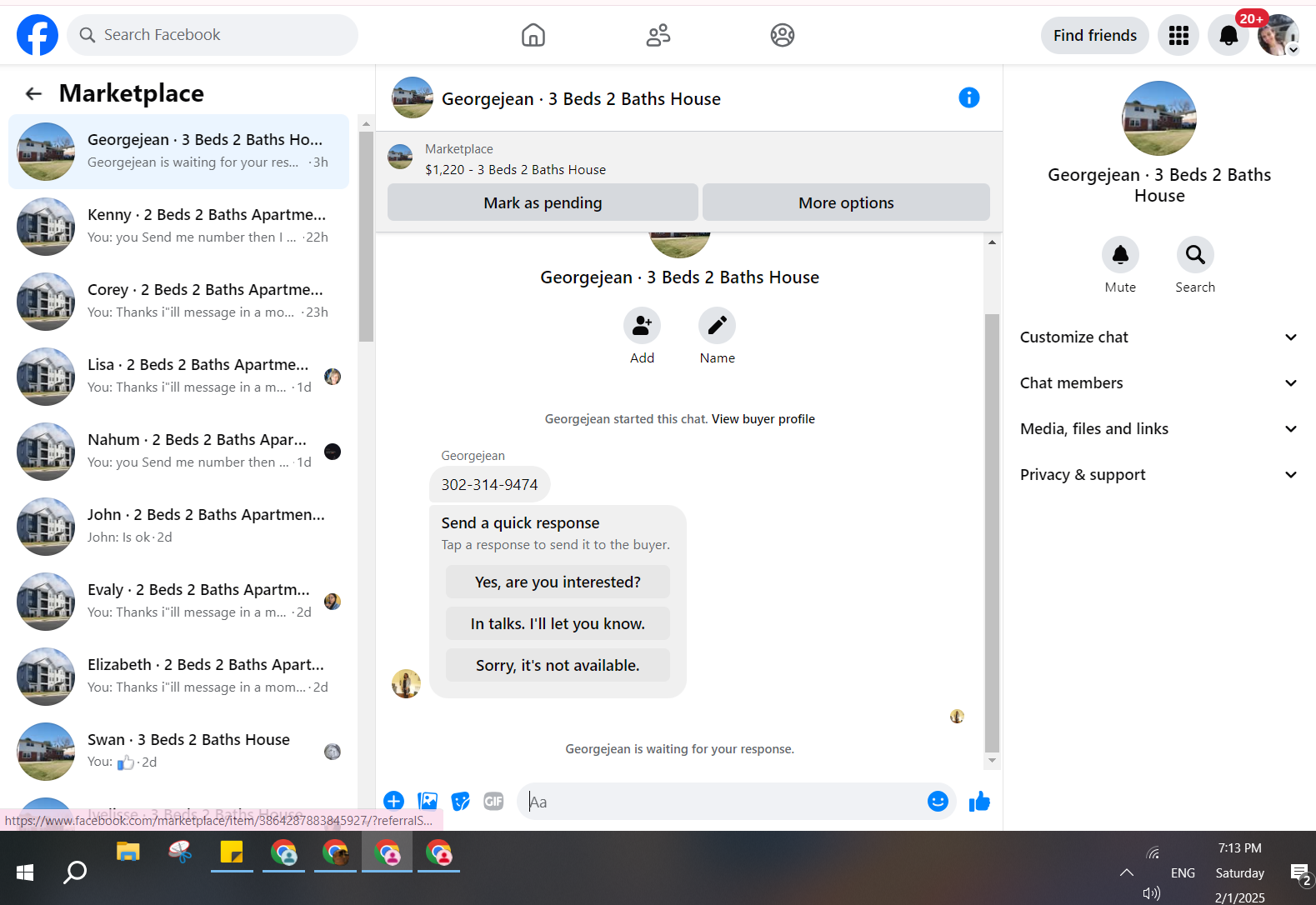Open Evaly 2 Beds 2 Baths conversation

[179, 602]
